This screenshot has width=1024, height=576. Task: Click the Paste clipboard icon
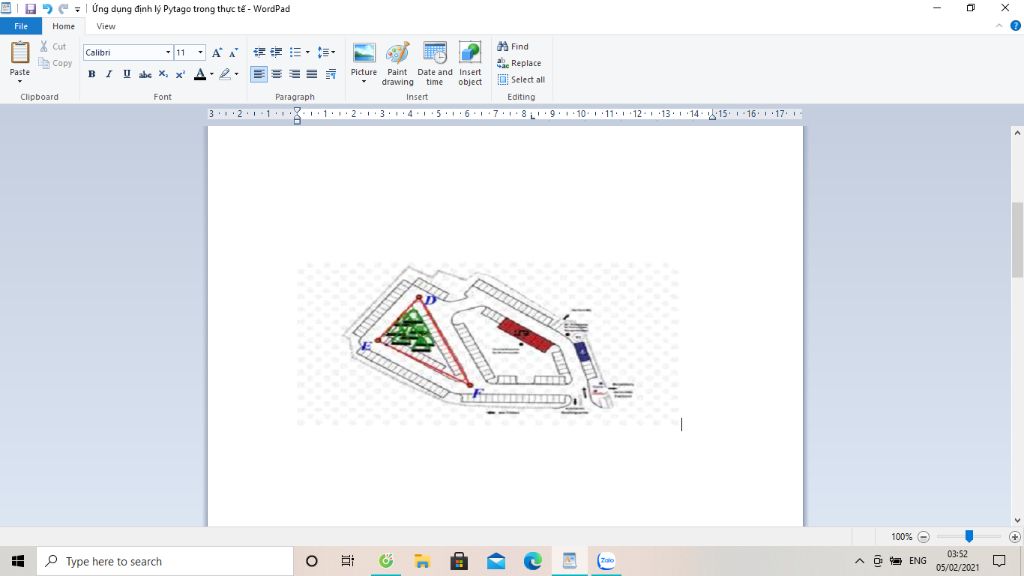coord(20,52)
